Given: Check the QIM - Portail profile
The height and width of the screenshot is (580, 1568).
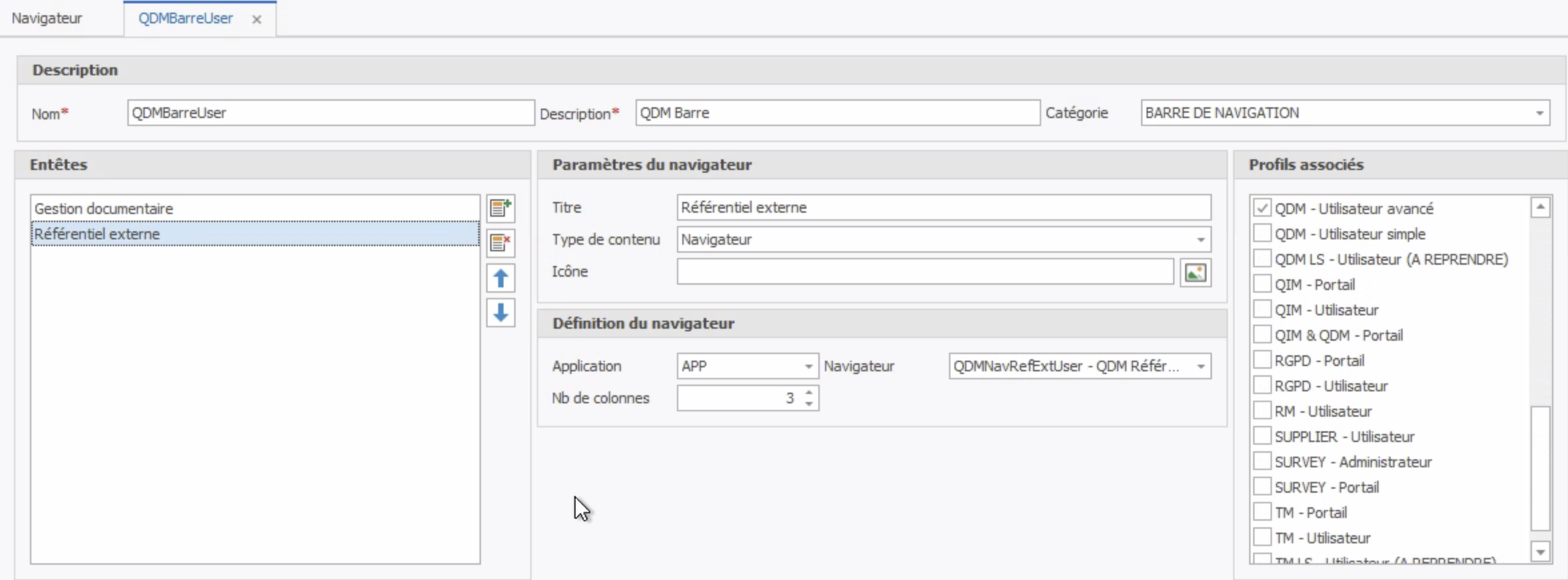Looking at the screenshot, I should (x=1261, y=284).
